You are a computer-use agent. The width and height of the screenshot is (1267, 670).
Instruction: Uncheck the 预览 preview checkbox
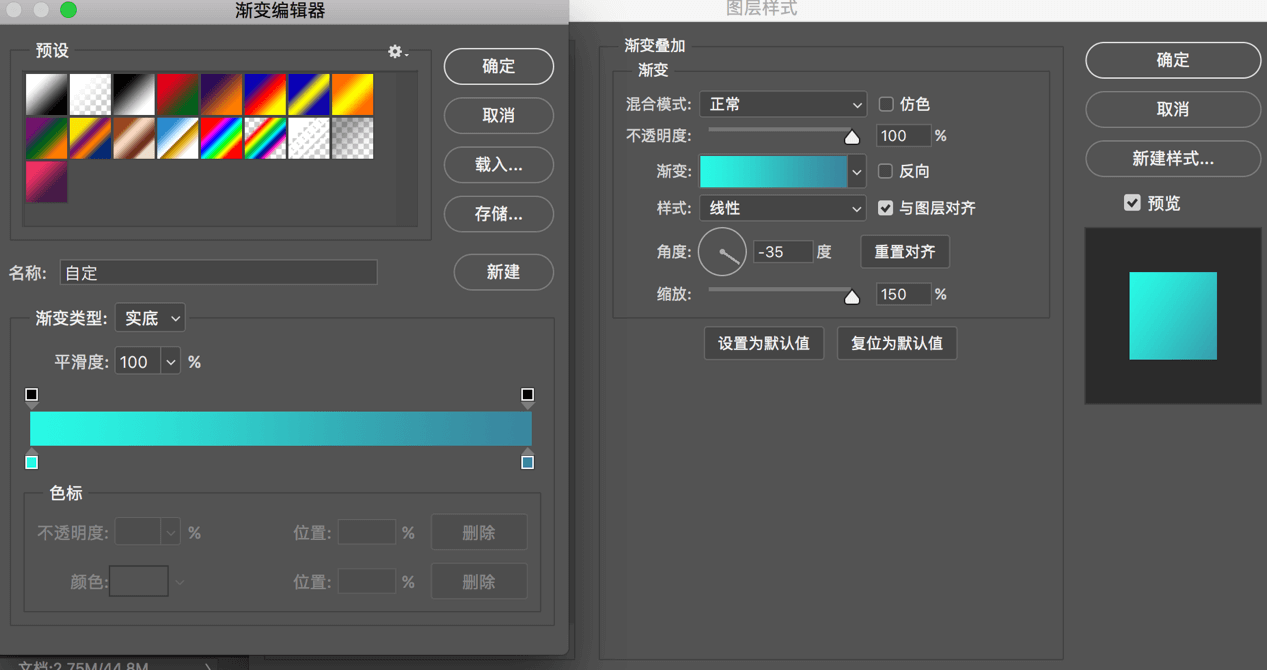click(1132, 203)
